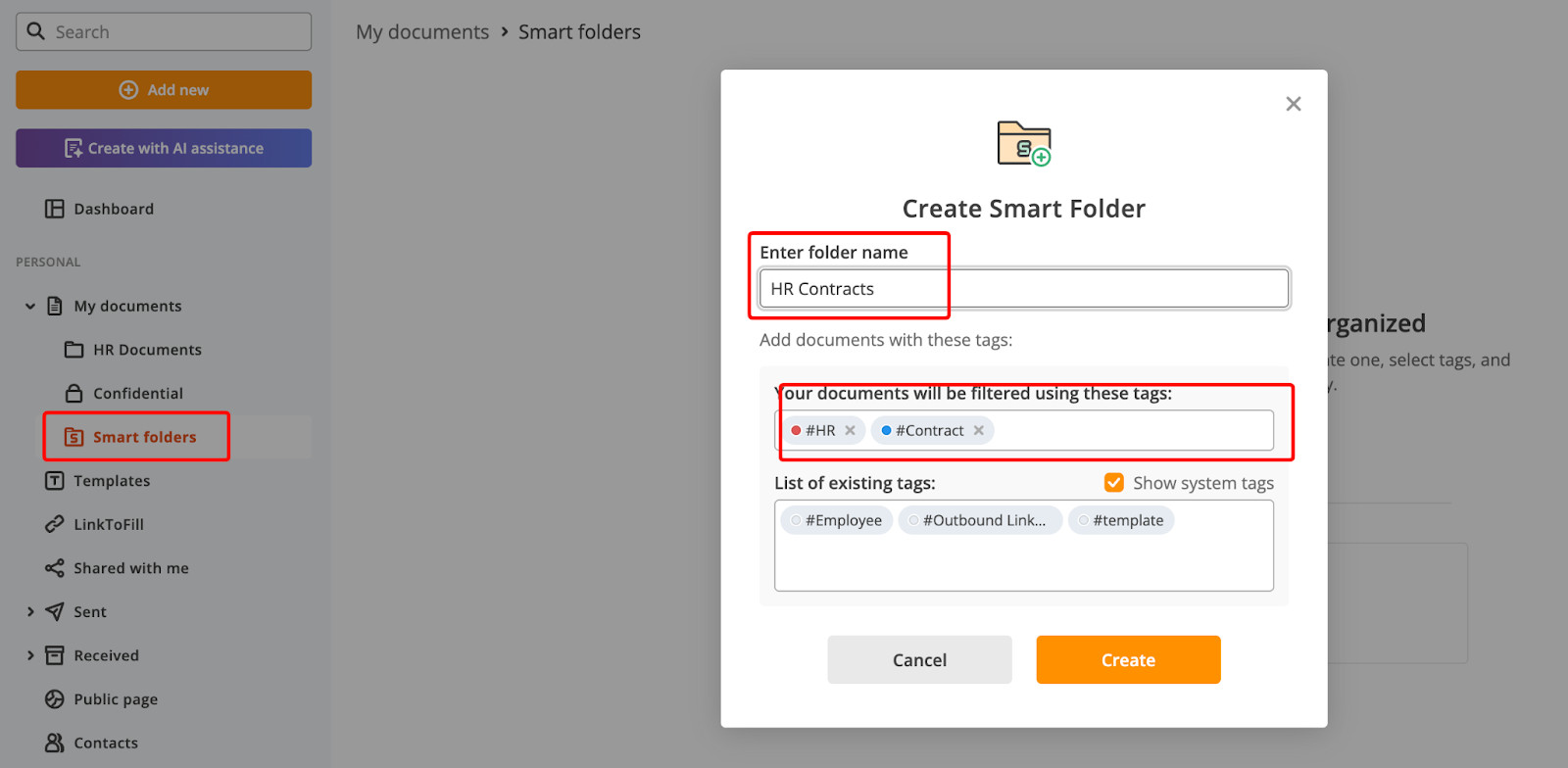Image resolution: width=1568 pixels, height=768 pixels.
Task: Go to Templates
Action: coord(112,481)
